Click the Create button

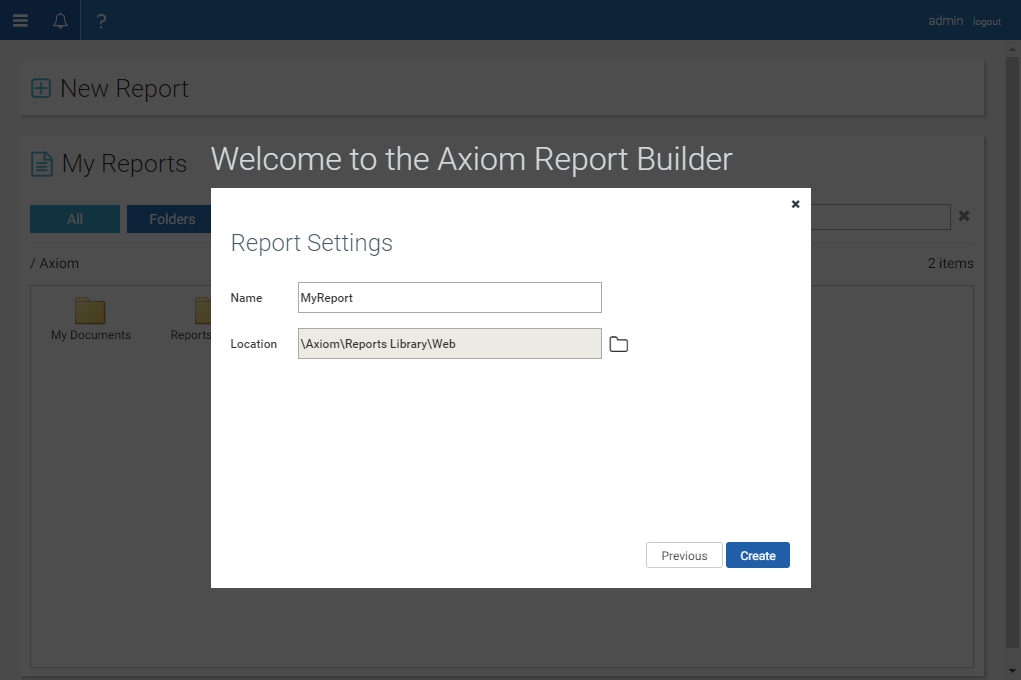click(757, 555)
